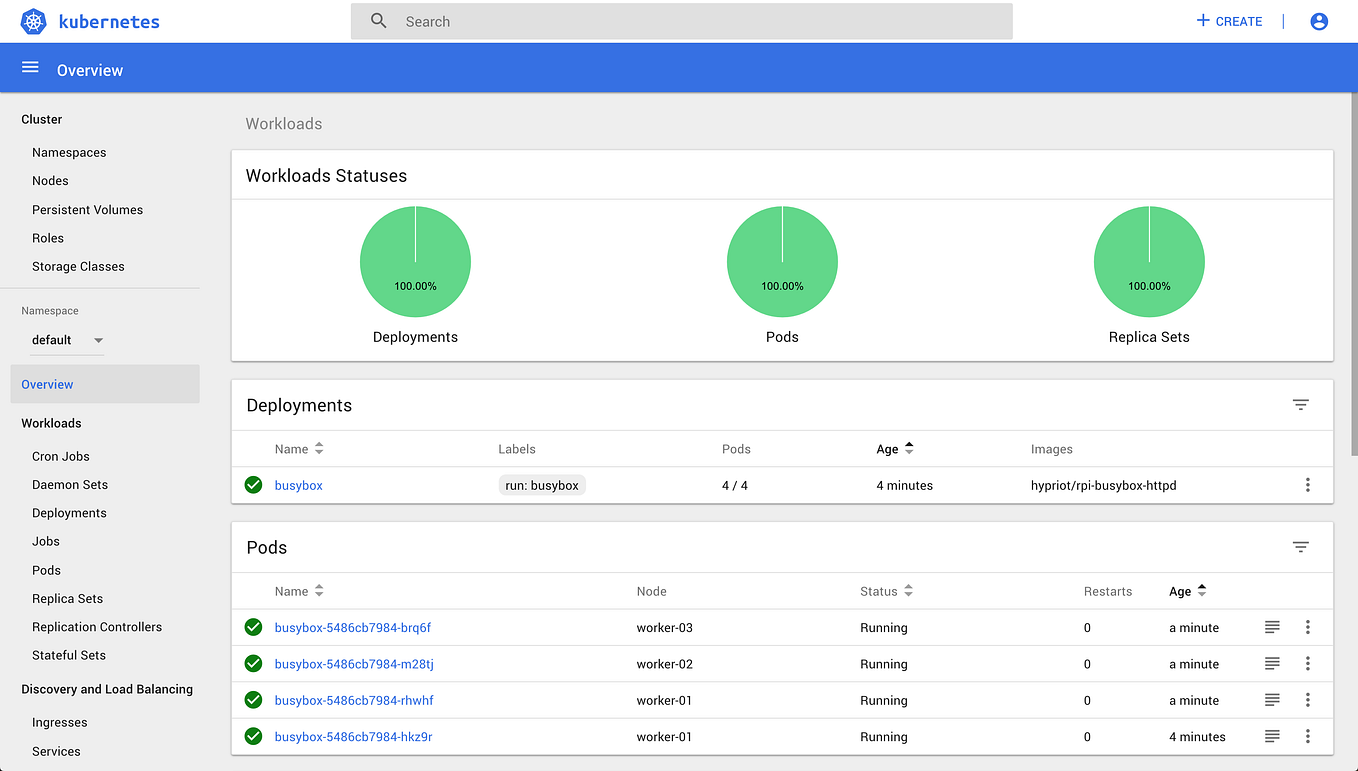Click the Kubernetes logo

pos(33,21)
